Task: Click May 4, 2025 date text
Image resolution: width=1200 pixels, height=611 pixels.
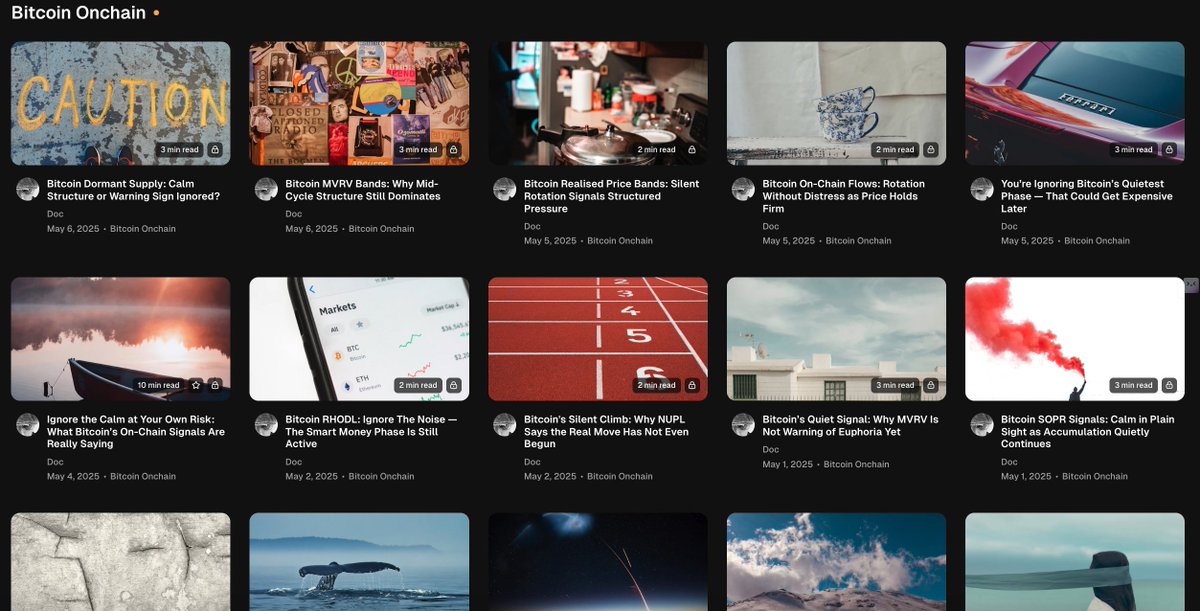Action: point(73,476)
